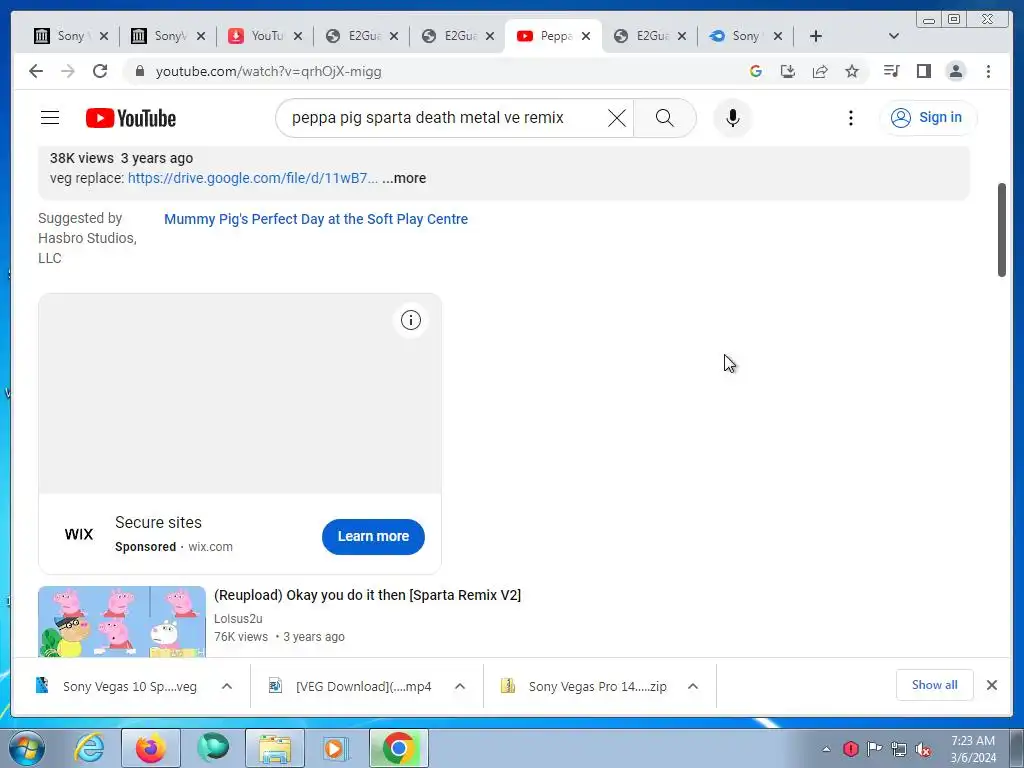Show all downloads
The image size is (1024, 768).
(x=935, y=685)
